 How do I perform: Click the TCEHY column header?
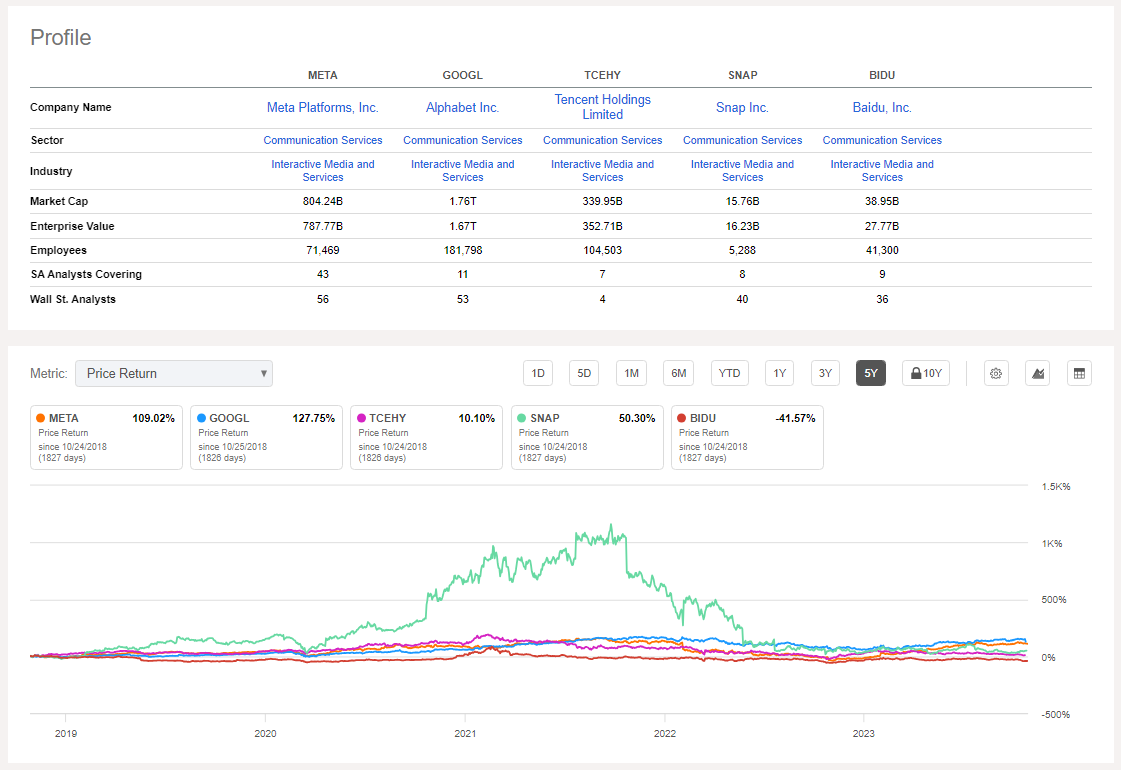point(603,75)
